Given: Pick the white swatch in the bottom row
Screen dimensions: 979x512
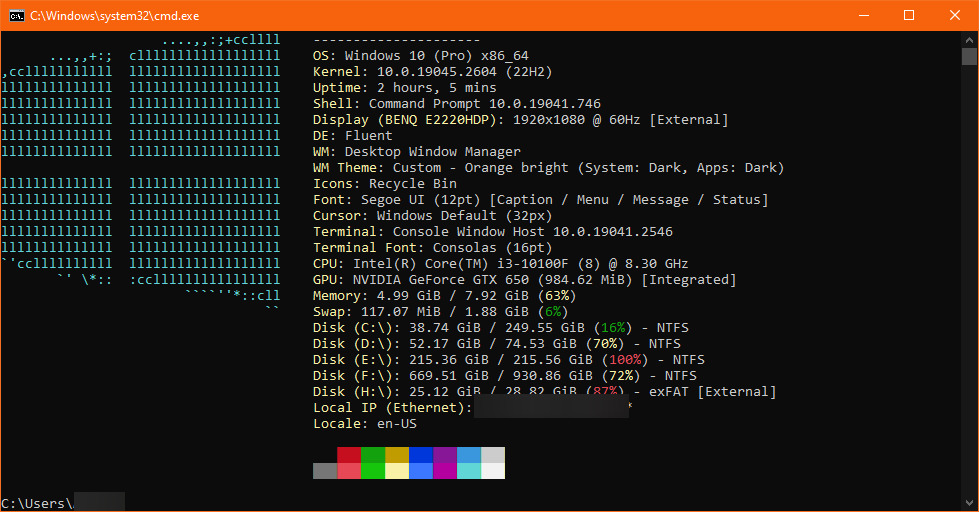Looking at the screenshot, I should coord(493,471).
